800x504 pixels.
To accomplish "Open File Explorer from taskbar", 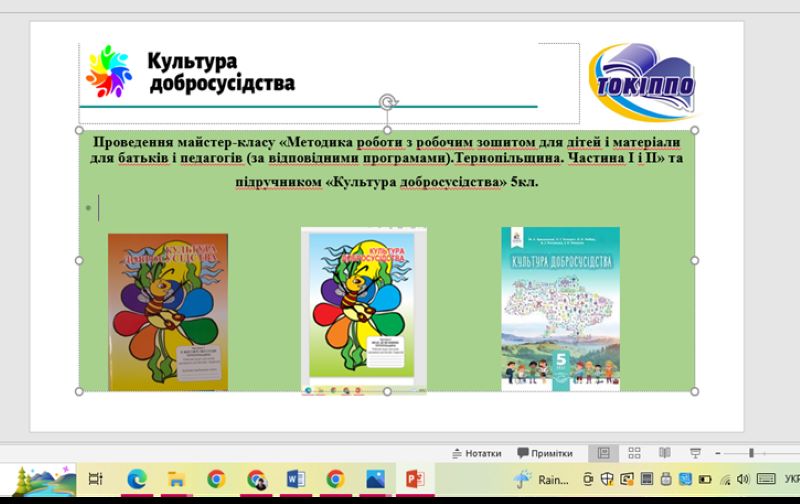I will click(x=176, y=479).
